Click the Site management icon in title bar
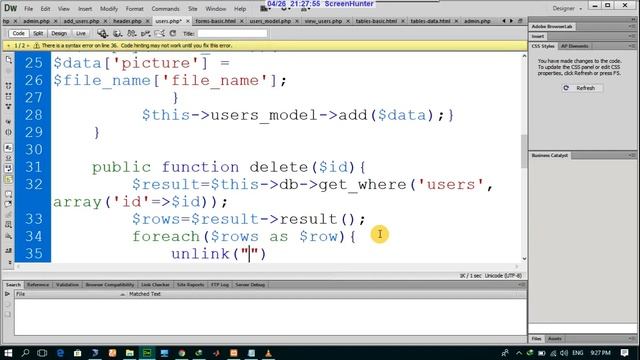This screenshot has width=640, height=360. pyautogui.click(x=304, y=9)
